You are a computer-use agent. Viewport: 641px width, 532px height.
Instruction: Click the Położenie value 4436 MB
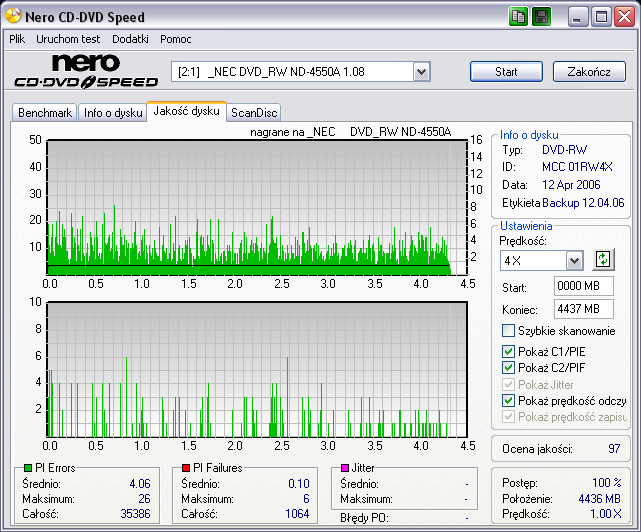[x=600, y=498]
